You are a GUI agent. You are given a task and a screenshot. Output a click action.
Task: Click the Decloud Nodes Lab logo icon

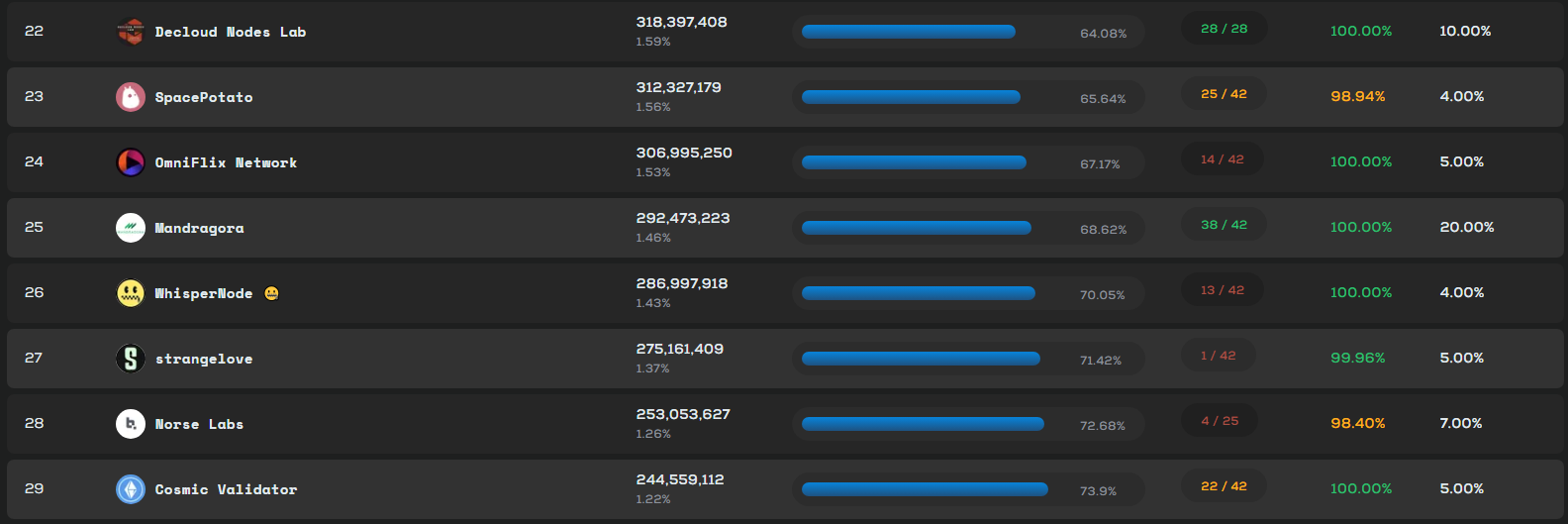[131, 32]
